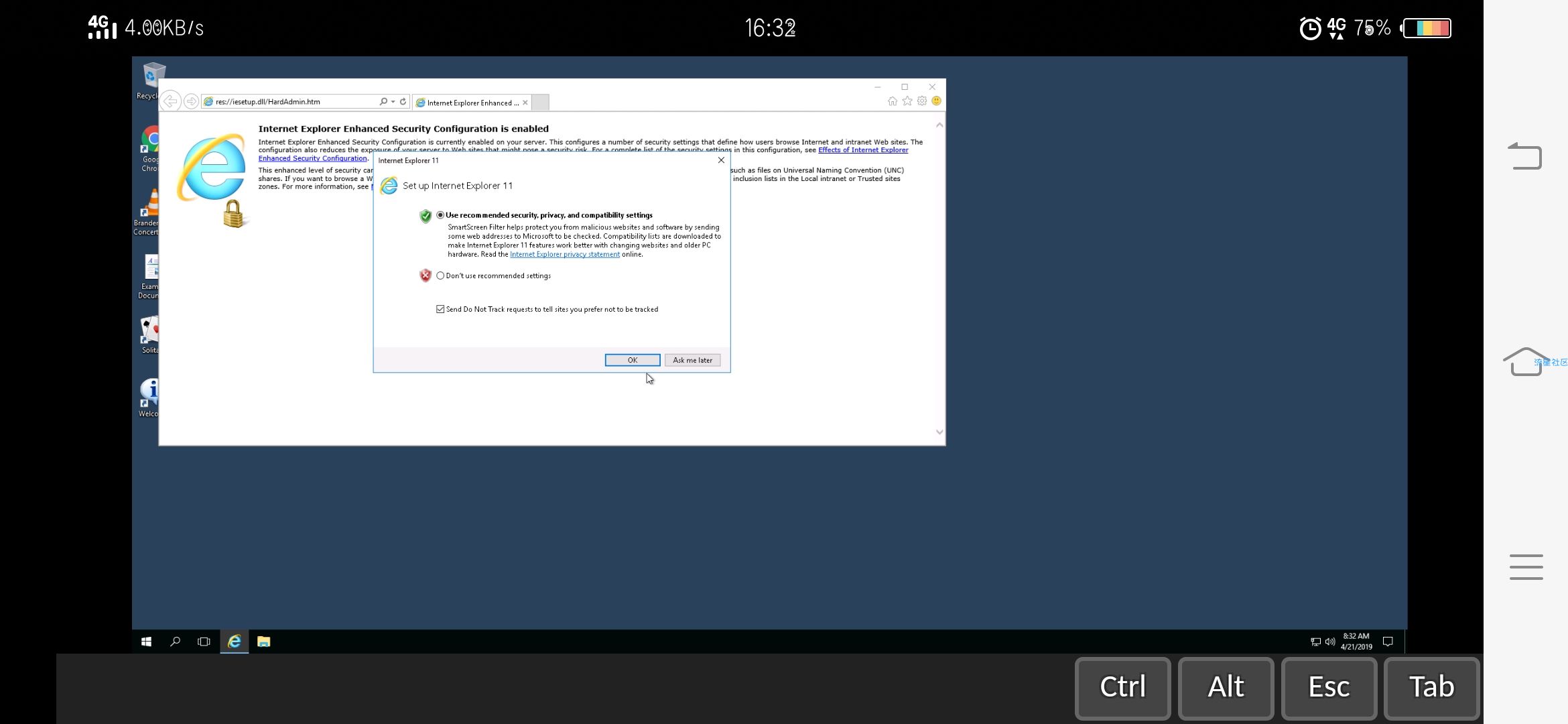Refresh the page with reload icon
Image resolution: width=1568 pixels, height=724 pixels.
click(403, 102)
